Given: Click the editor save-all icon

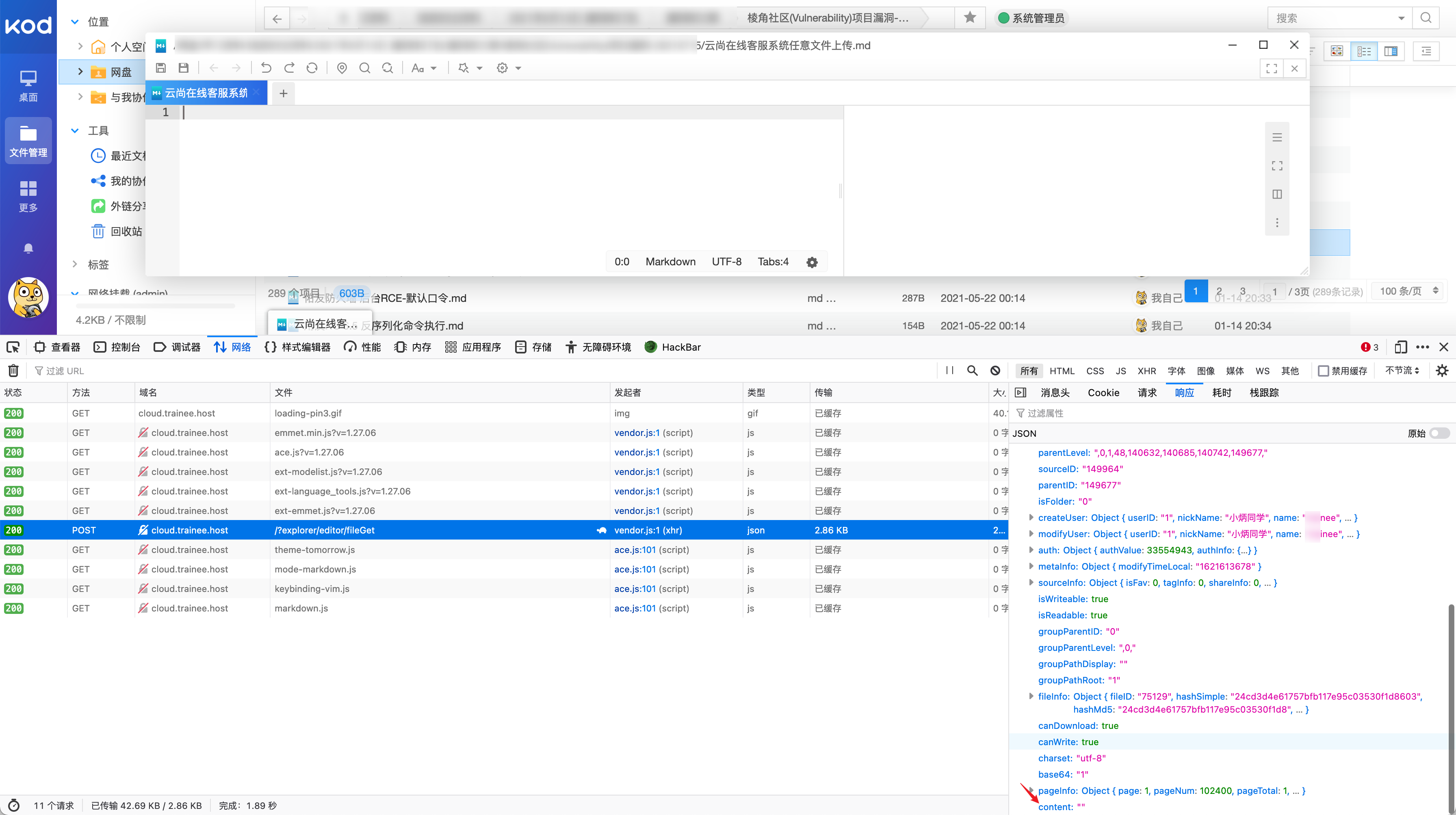Looking at the screenshot, I should (x=184, y=68).
